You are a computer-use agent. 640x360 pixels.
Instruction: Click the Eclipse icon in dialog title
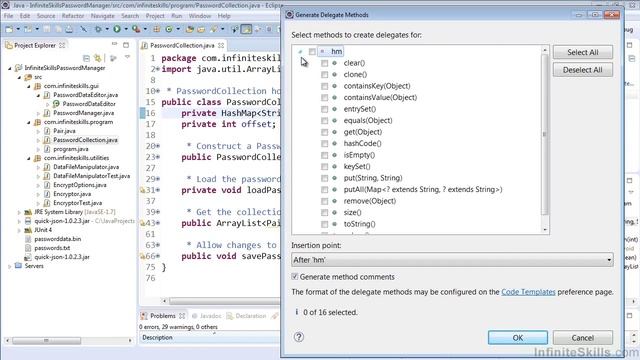pos(289,15)
